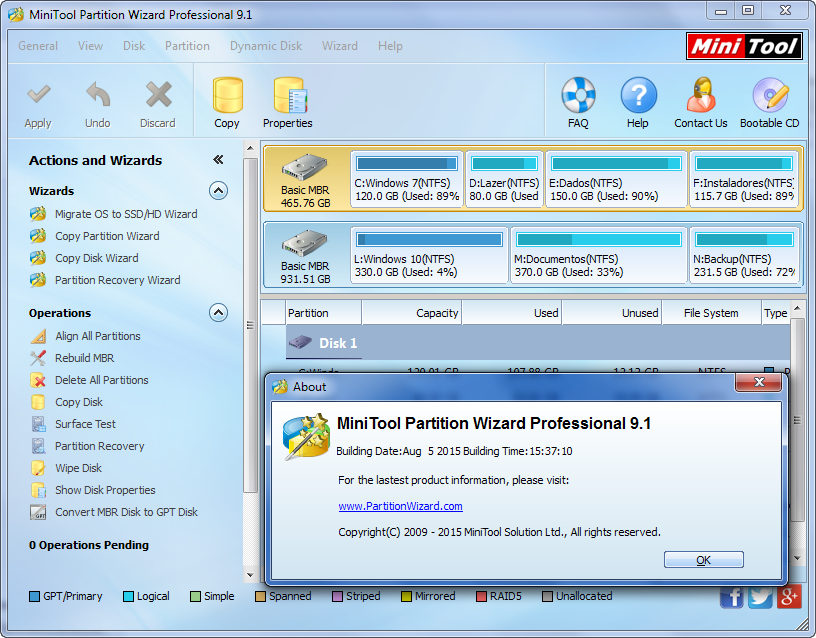
Task: Select the E:Dados partition block
Action: coord(617,180)
